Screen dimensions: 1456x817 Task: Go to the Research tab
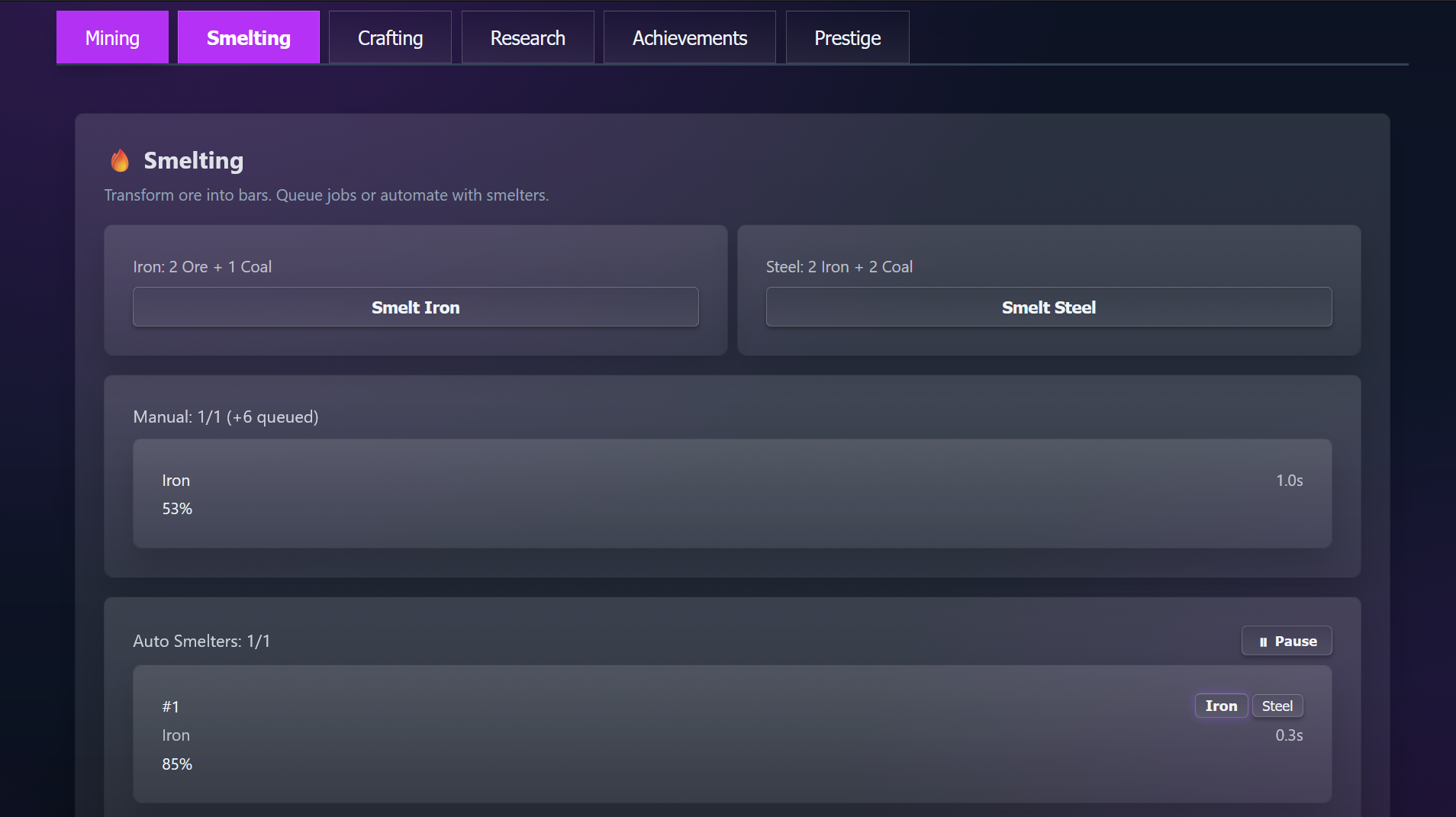click(x=527, y=37)
